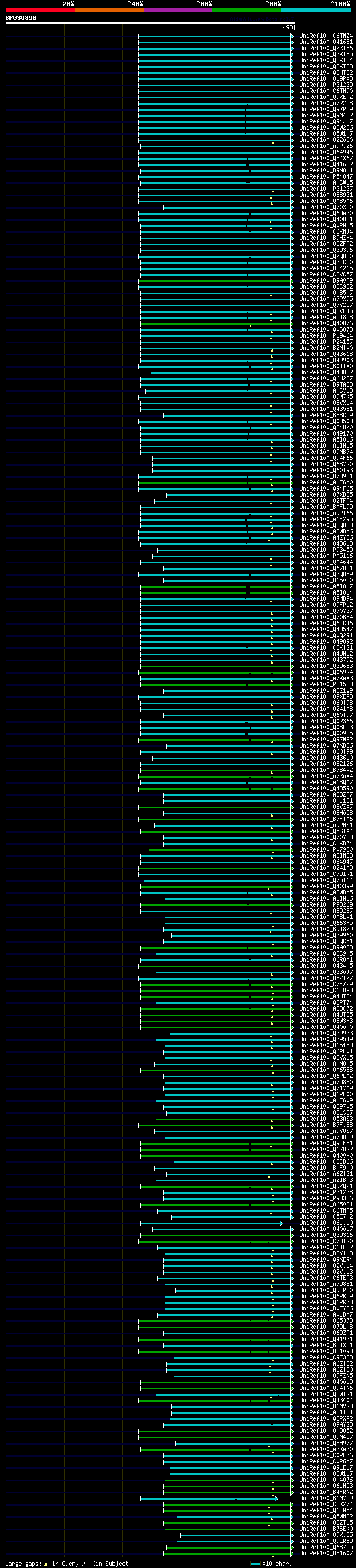Click hit label UniRef100_Q19PX3

point(326,78)
